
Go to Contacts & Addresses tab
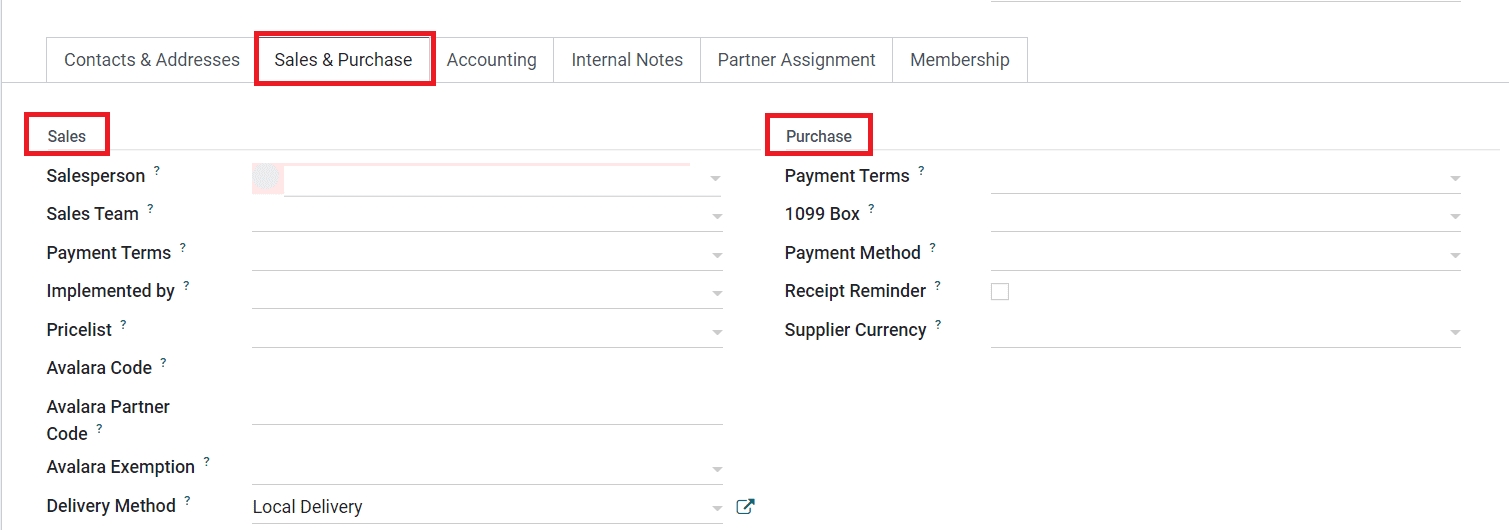(152, 60)
